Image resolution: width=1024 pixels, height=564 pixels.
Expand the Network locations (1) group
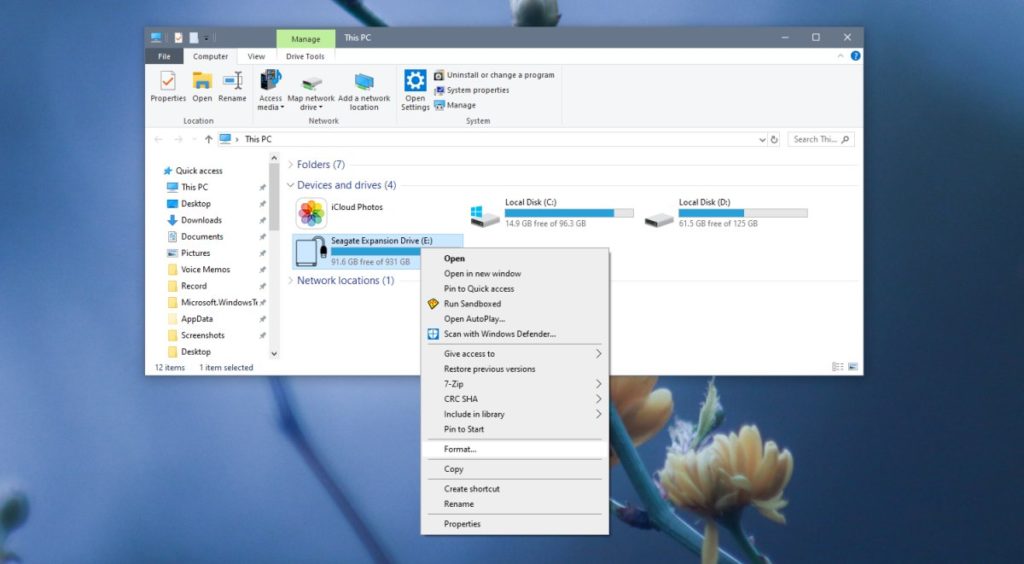pyautogui.click(x=291, y=281)
